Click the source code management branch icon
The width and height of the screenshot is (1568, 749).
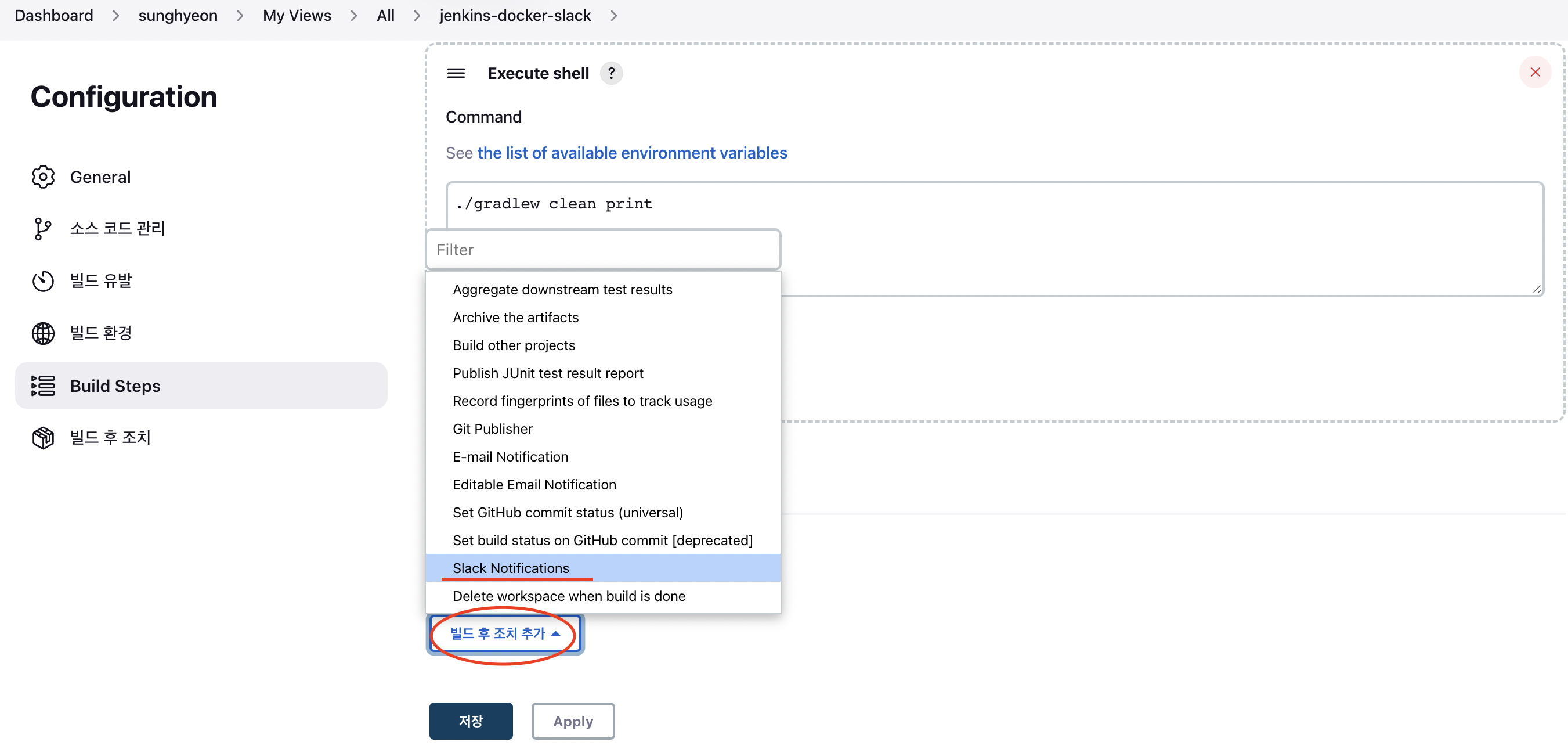point(42,229)
